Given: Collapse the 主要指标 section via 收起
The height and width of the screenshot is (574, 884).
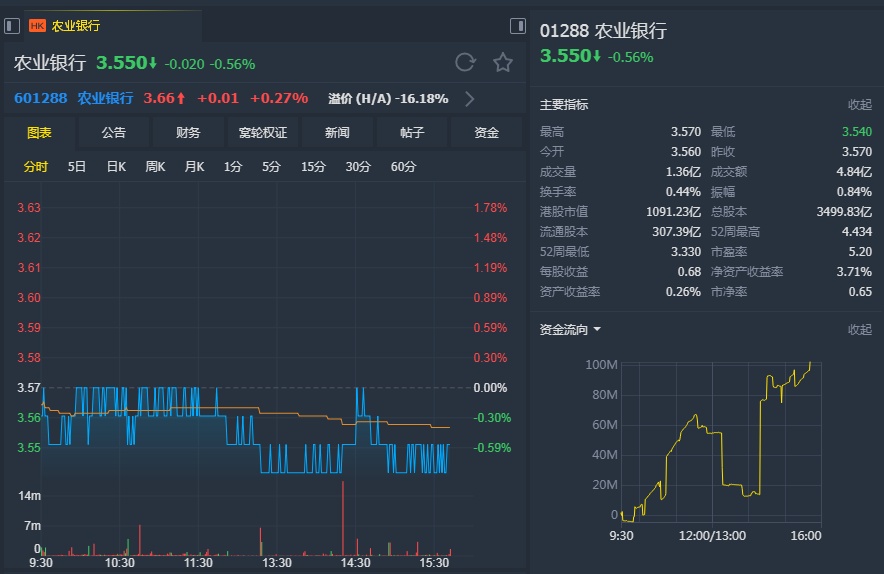Looking at the screenshot, I should click(860, 105).
